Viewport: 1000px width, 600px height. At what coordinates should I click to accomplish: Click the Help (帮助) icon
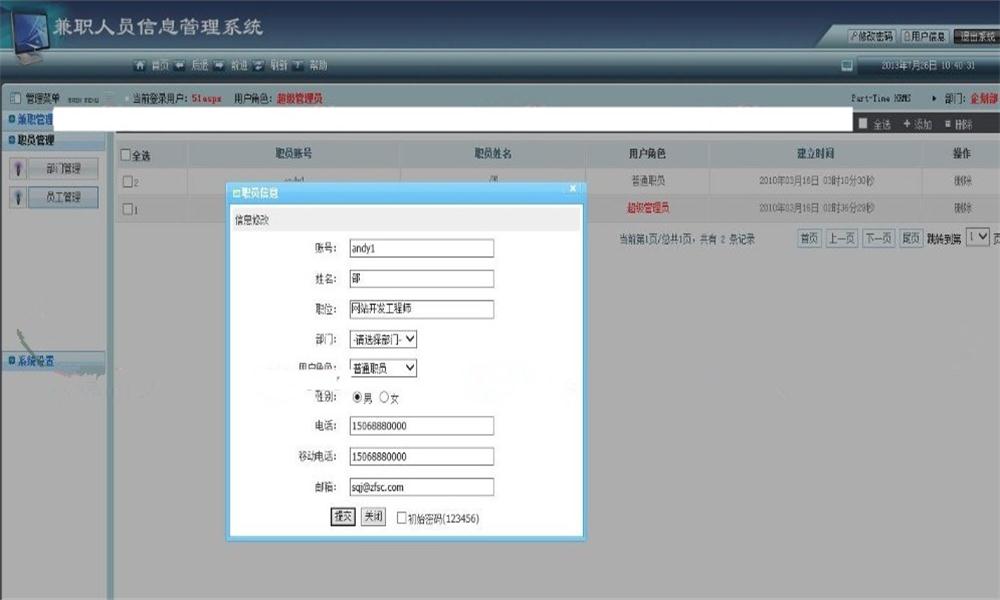pyautogui.click(x=298, y=66)
